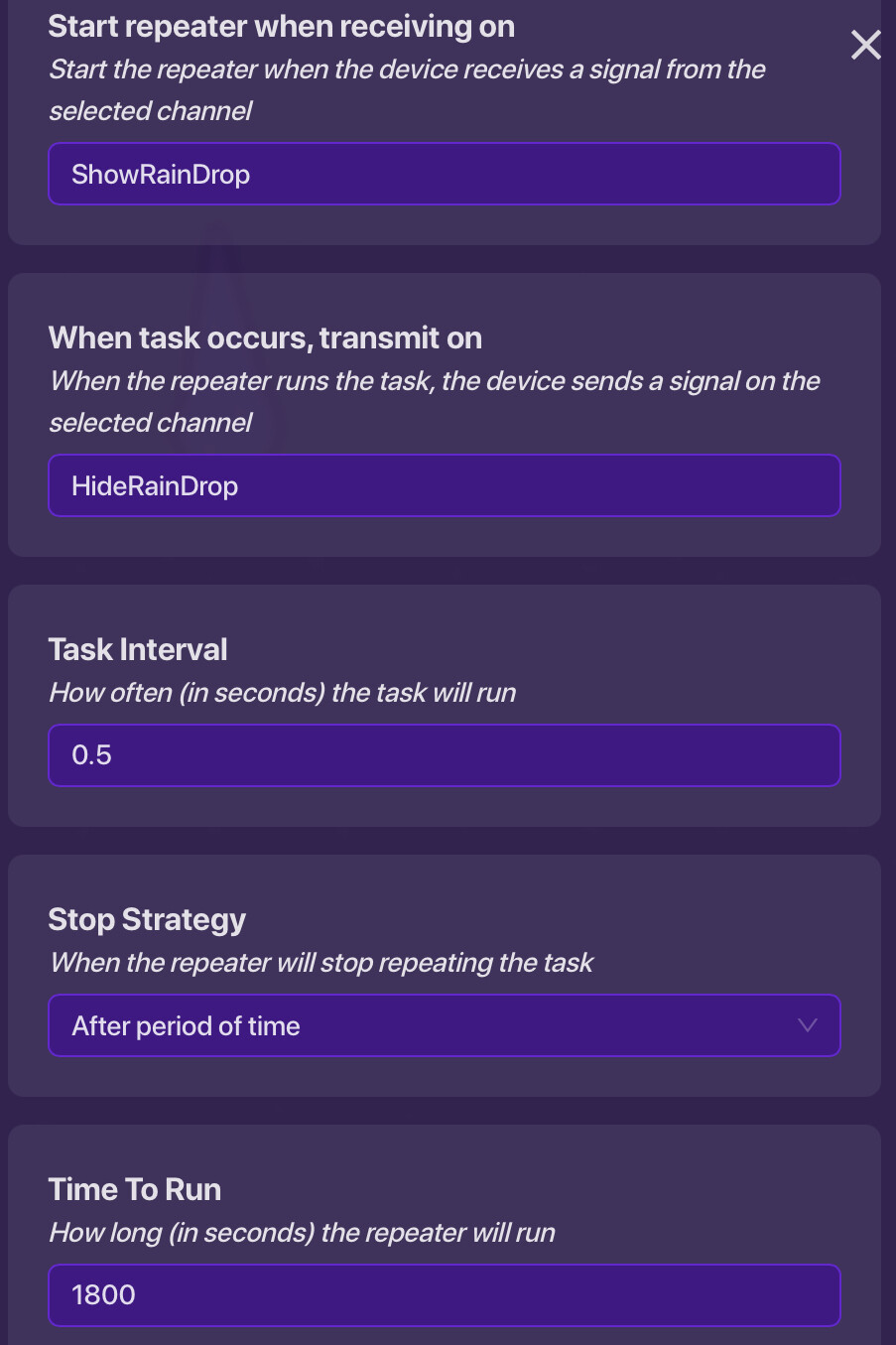Image resolution: width=896 pixels, height=1345 pixels.
Task: Click "When the repeater will stop" description
Action: (320, 963)
